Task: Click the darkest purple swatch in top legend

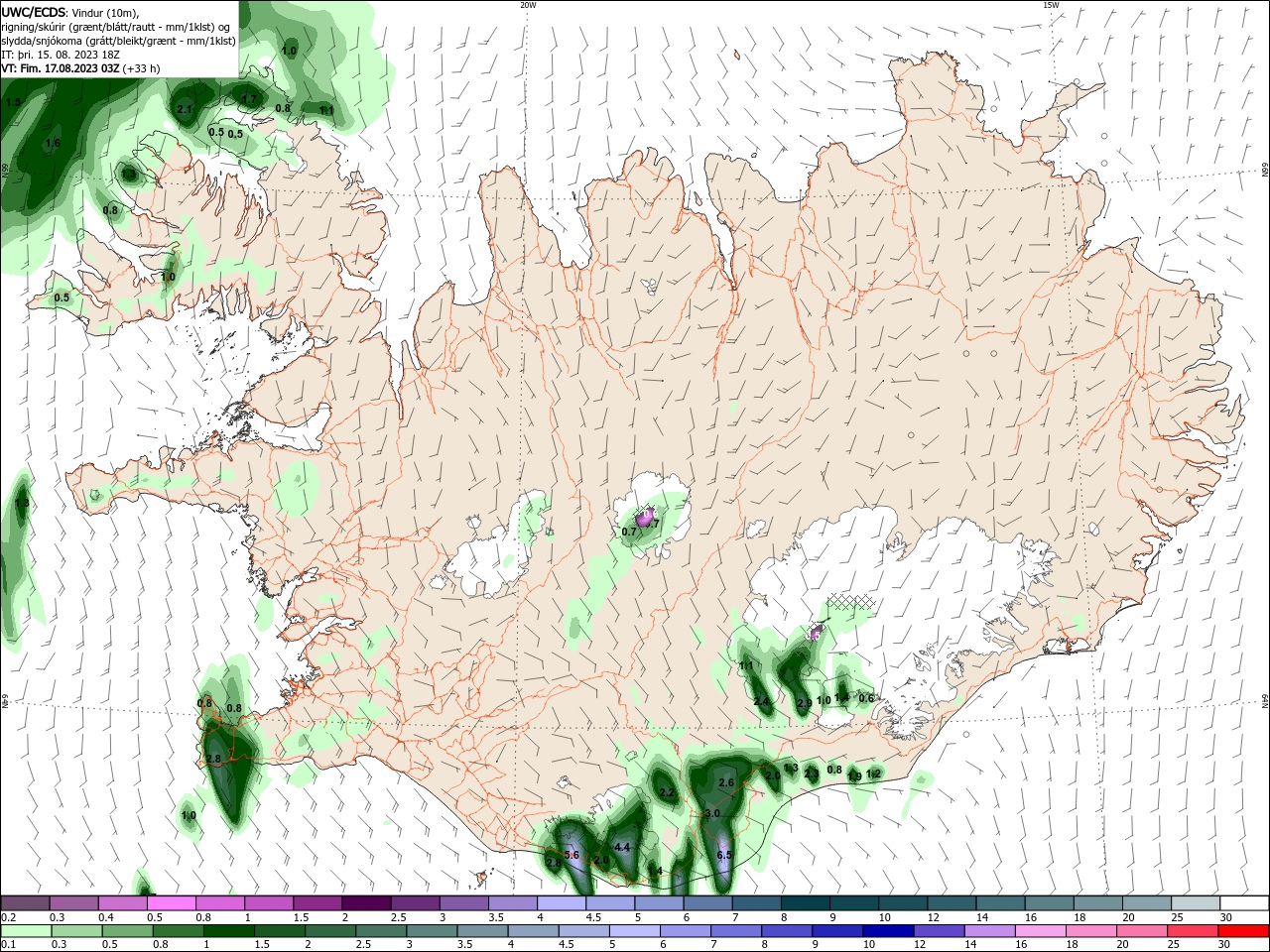Action: coord(366,903)
